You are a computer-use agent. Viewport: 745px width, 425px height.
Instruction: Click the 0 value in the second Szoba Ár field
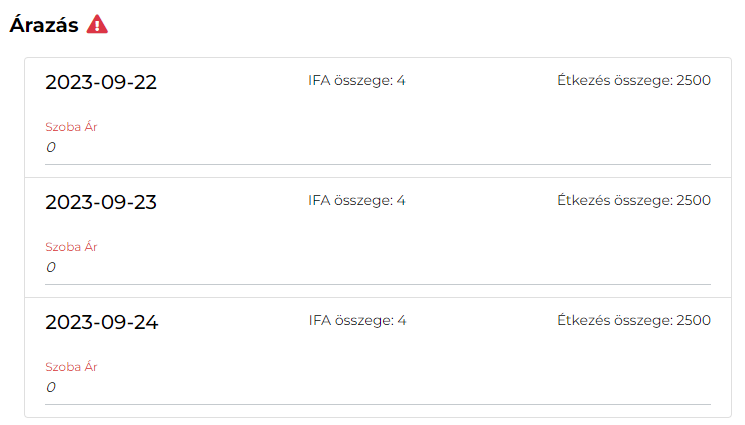point(51,268)
